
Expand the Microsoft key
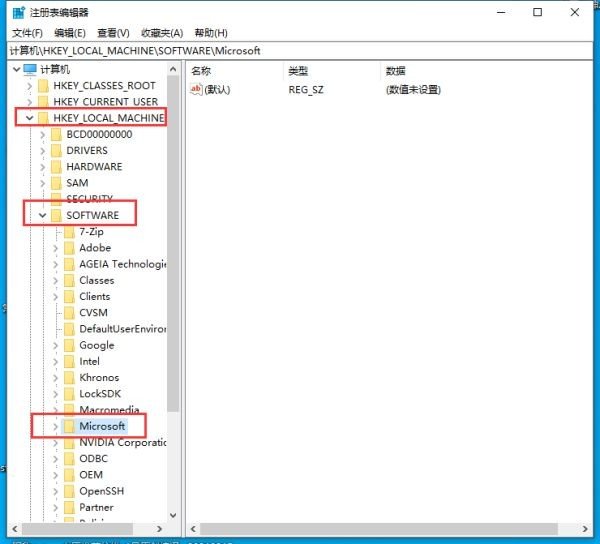[x=55, y=426]
